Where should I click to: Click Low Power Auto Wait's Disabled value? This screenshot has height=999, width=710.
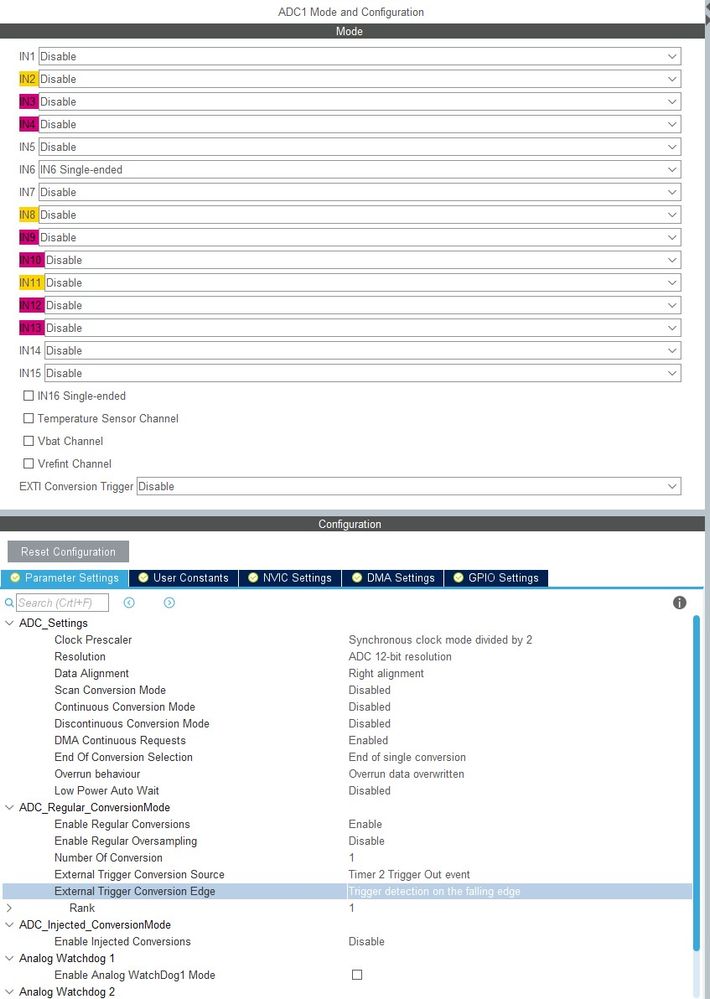370,790
